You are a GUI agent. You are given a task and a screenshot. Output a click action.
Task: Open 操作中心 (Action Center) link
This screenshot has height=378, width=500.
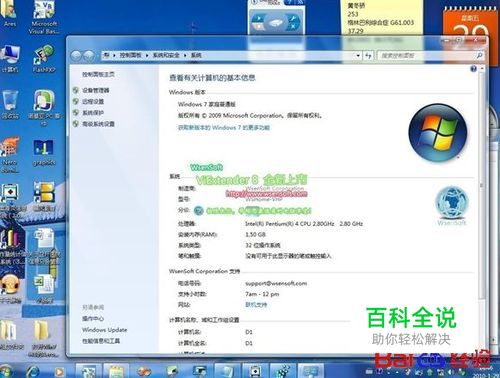pyautogui.click(x=93, y=319)
